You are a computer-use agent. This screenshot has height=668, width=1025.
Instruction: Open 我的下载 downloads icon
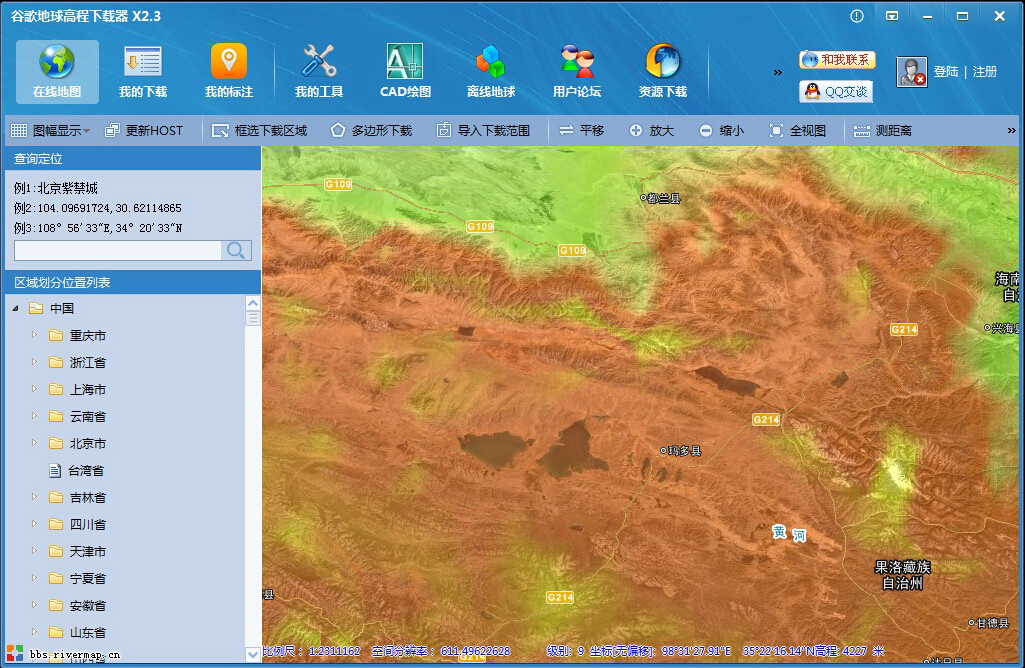(x=143, y=62)
